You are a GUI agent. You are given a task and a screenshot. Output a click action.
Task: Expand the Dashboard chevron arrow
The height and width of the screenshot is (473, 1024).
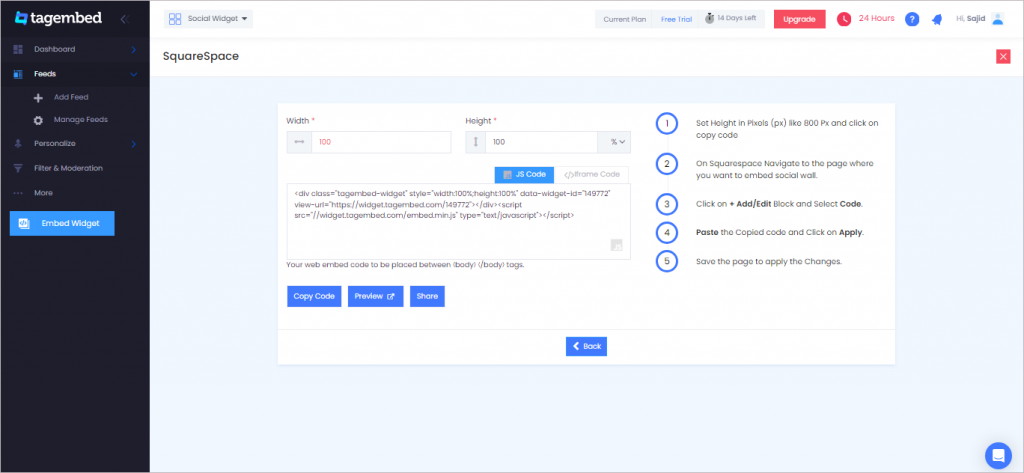pyautogui.click(x=133, y=50)
